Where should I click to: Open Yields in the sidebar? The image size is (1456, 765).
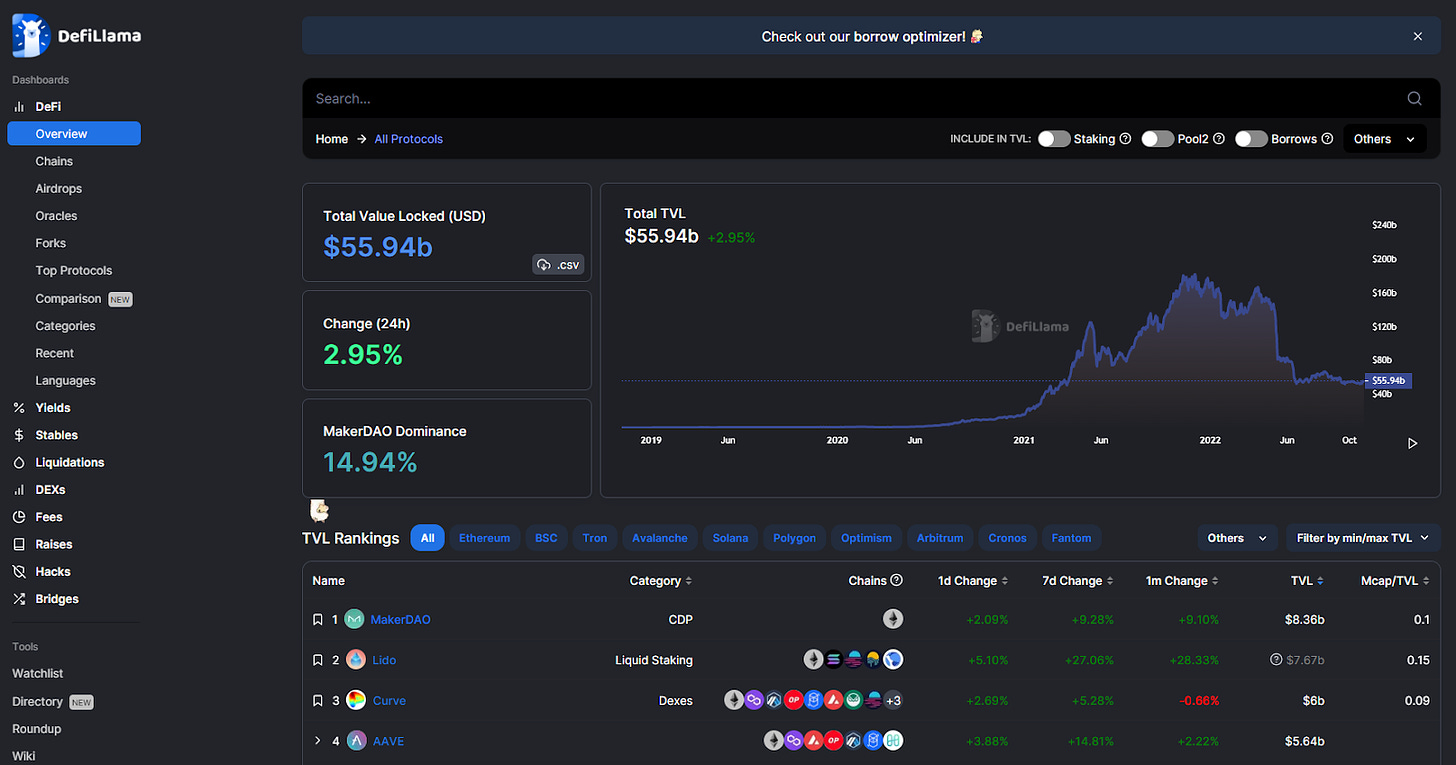click(53, 408)
